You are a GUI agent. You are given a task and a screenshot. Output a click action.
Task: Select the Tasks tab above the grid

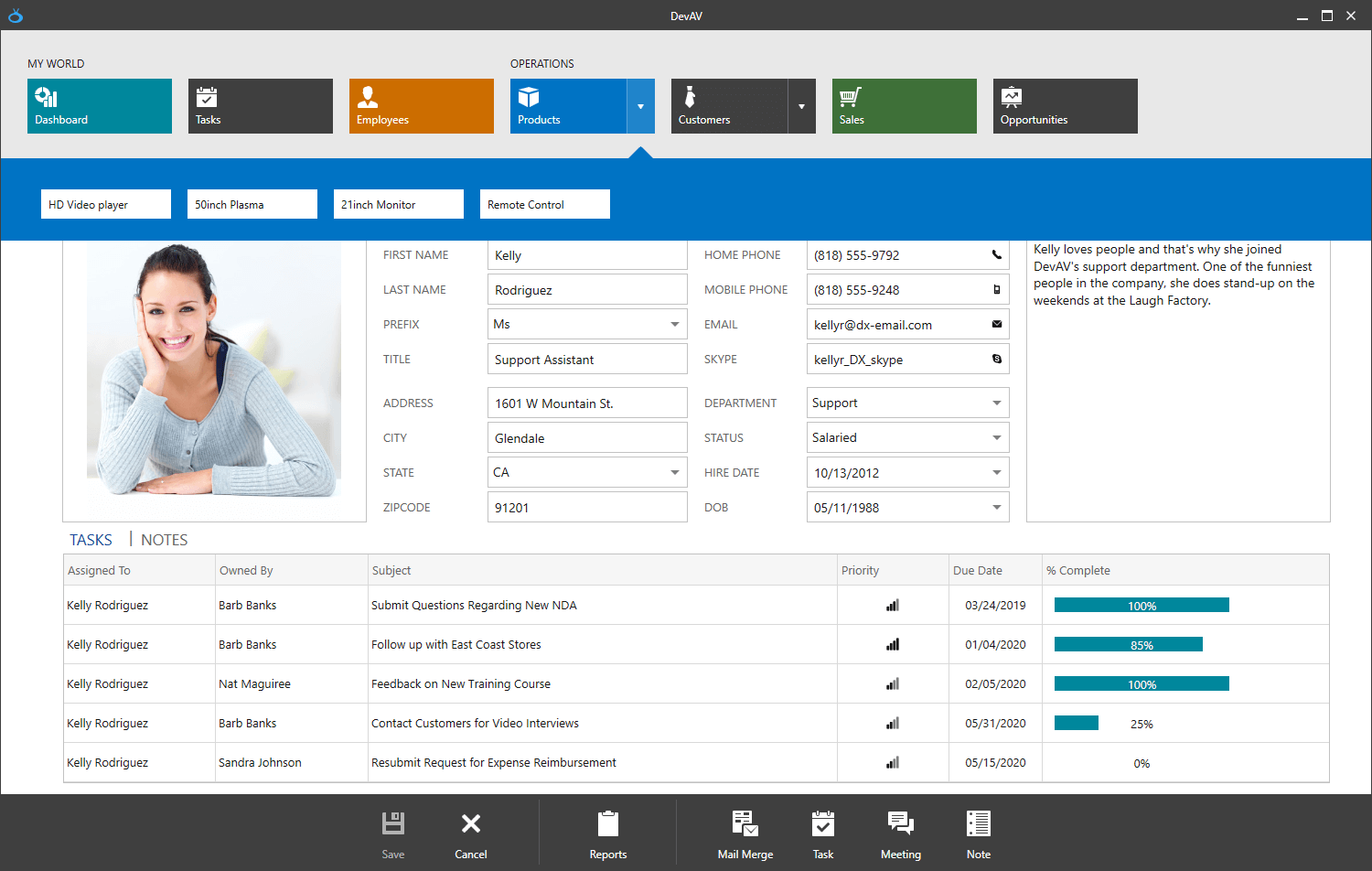click(x=91, y=540)
